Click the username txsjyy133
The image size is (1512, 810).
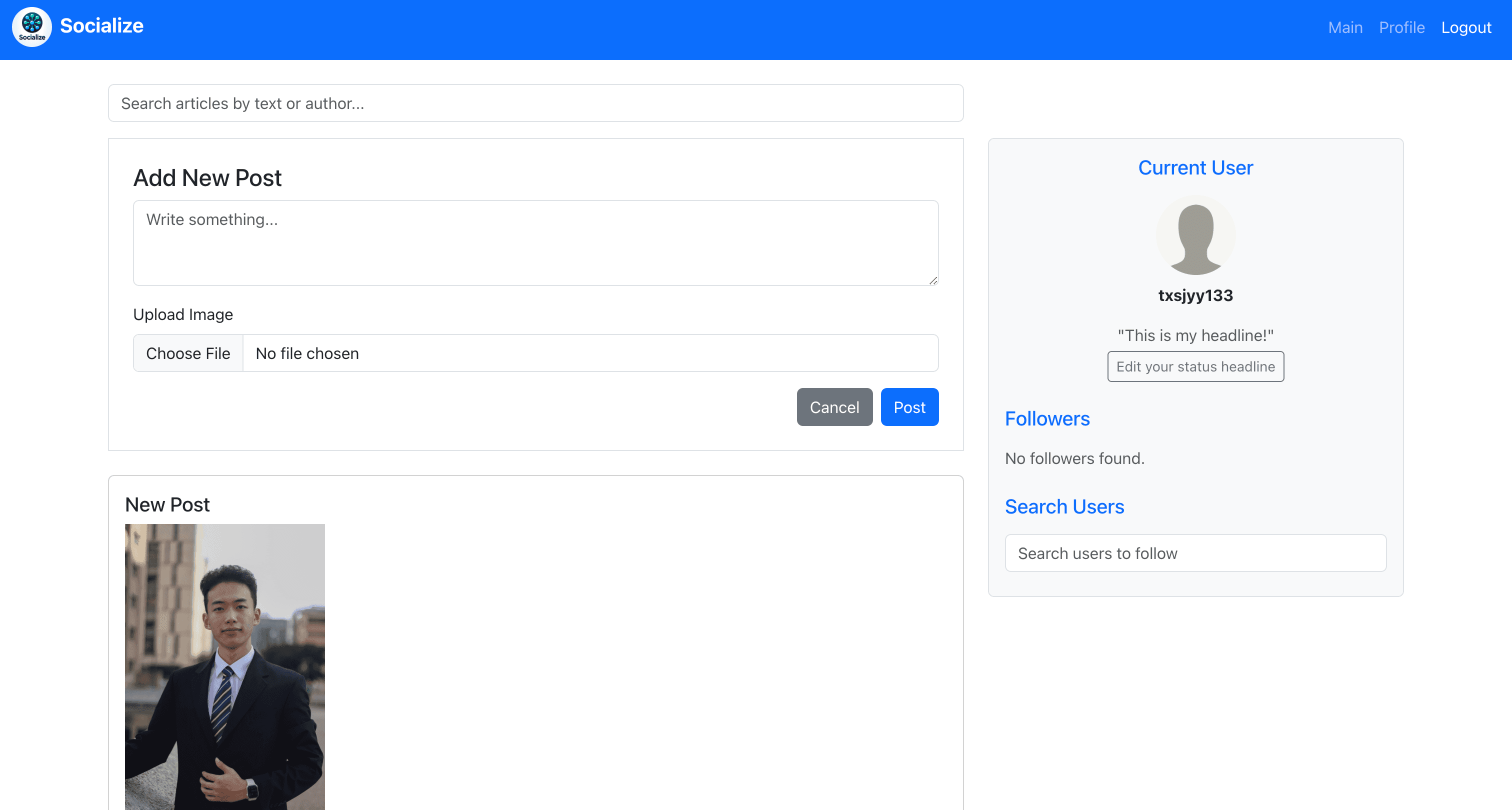click(x=1195, y=295)
